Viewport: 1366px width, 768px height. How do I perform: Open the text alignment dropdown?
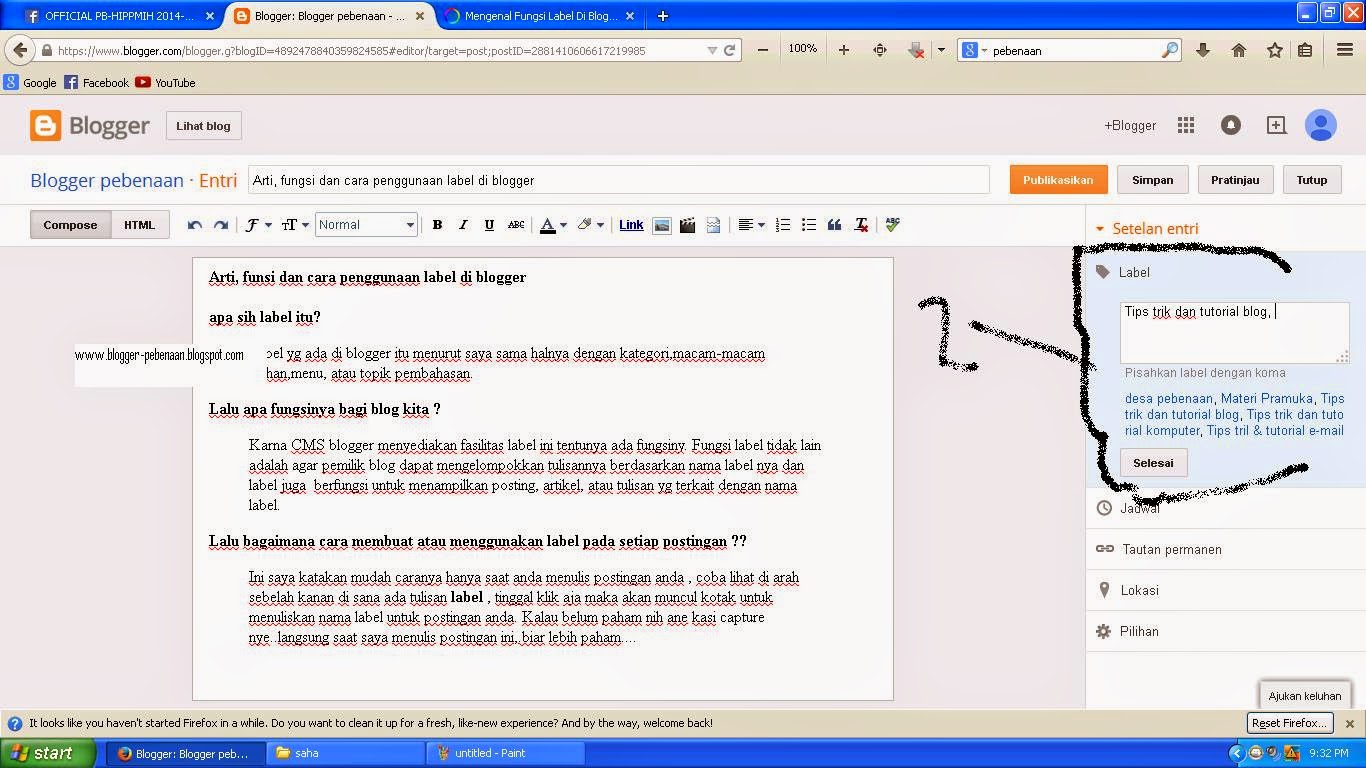coord(752,224)
